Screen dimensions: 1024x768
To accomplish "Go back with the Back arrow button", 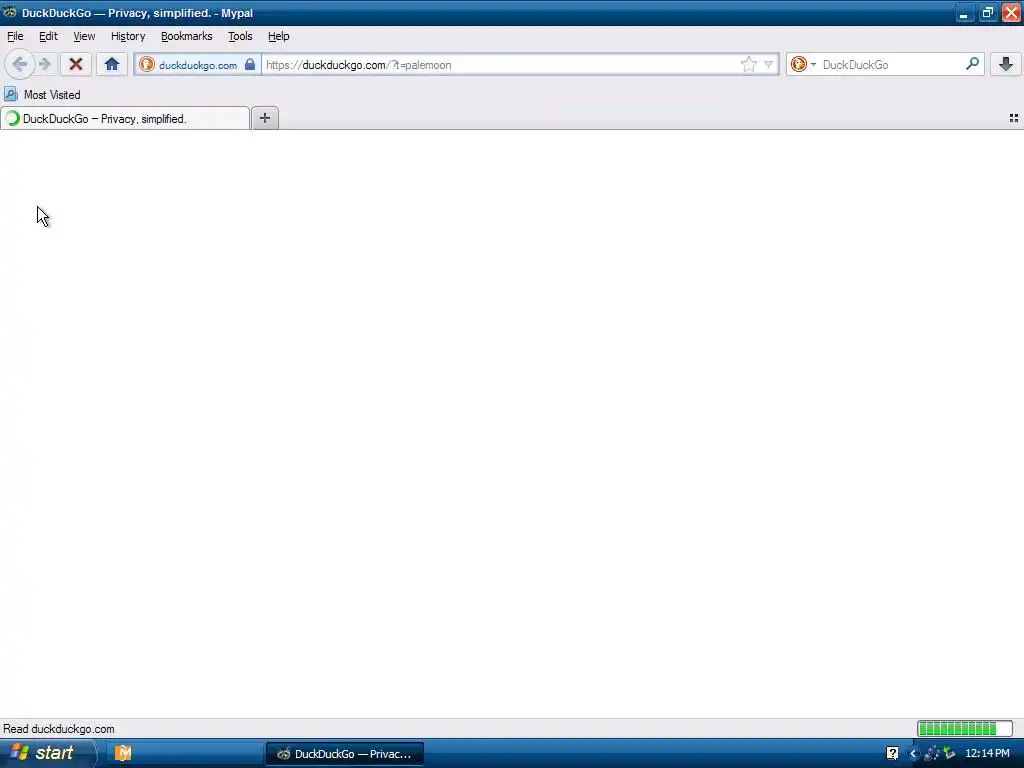I will click(20, 64).
